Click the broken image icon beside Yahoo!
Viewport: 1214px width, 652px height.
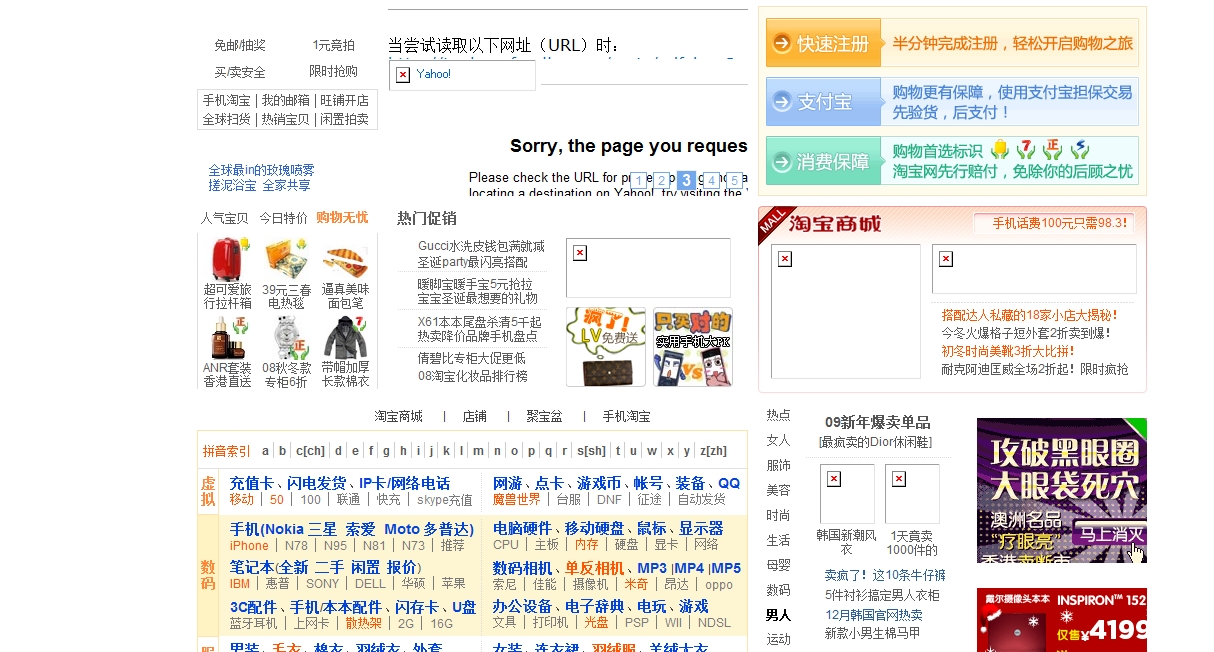(403, 75)
